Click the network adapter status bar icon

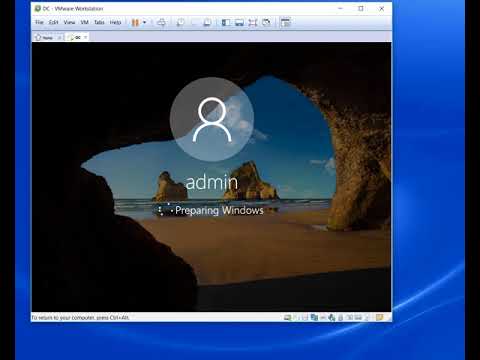point(314,317)
